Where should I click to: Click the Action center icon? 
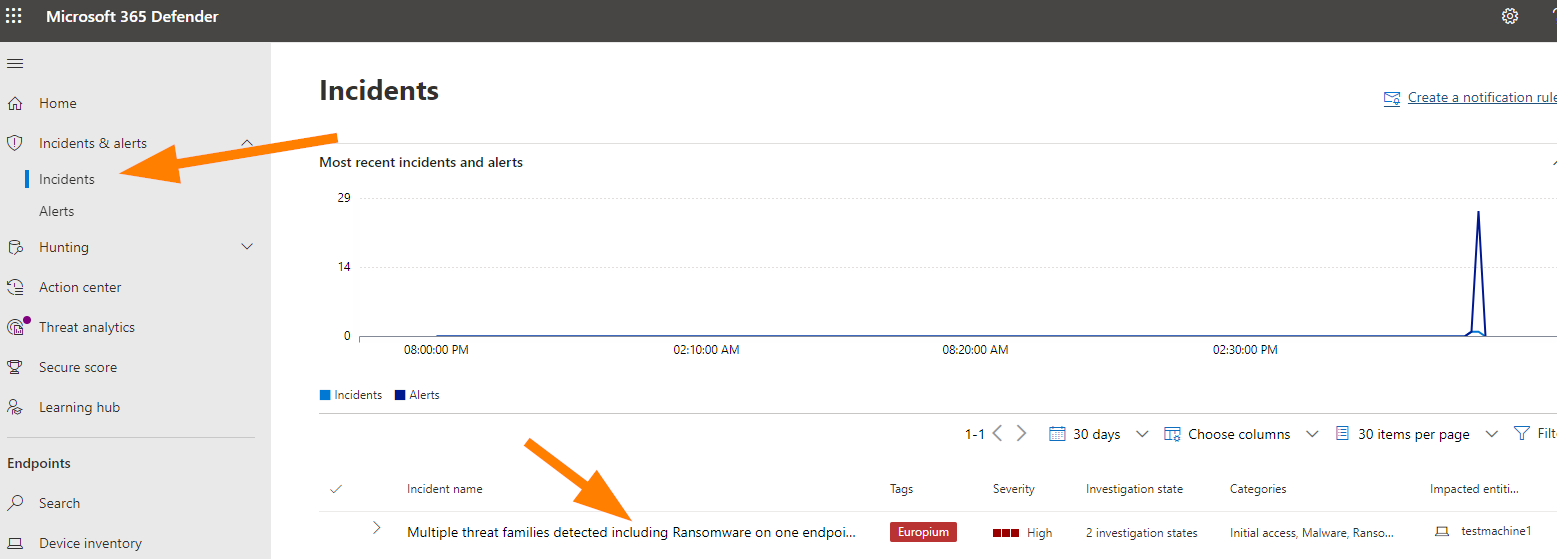point(15,287)
